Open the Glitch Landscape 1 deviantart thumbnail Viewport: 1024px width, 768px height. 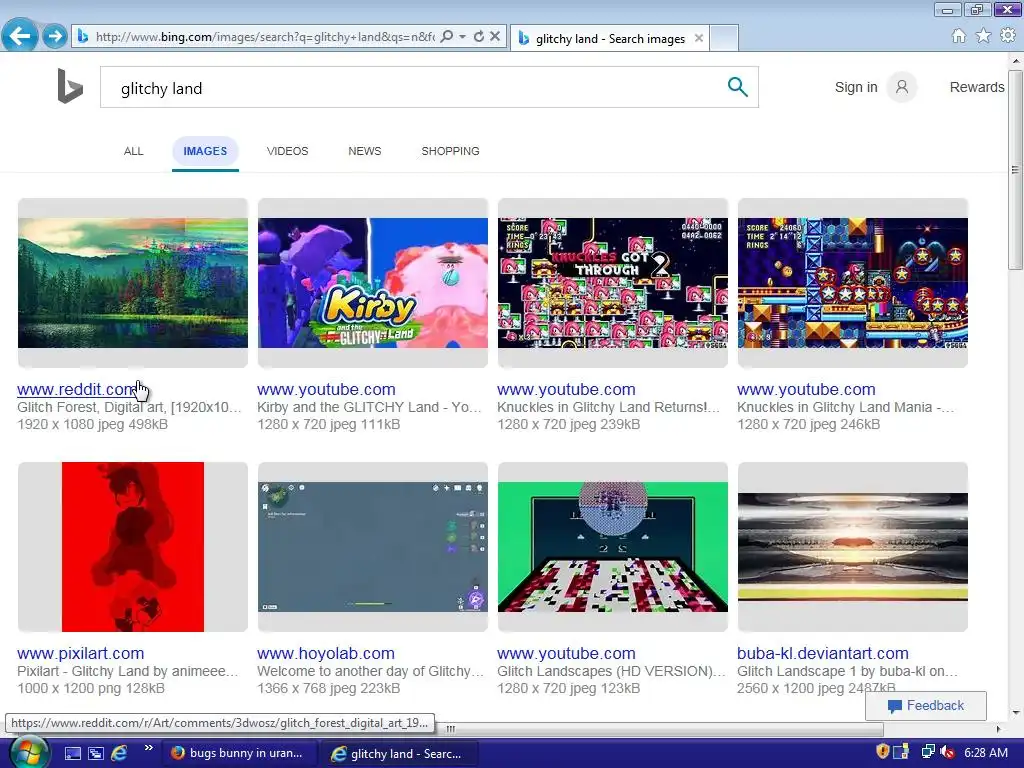point(853,547)
